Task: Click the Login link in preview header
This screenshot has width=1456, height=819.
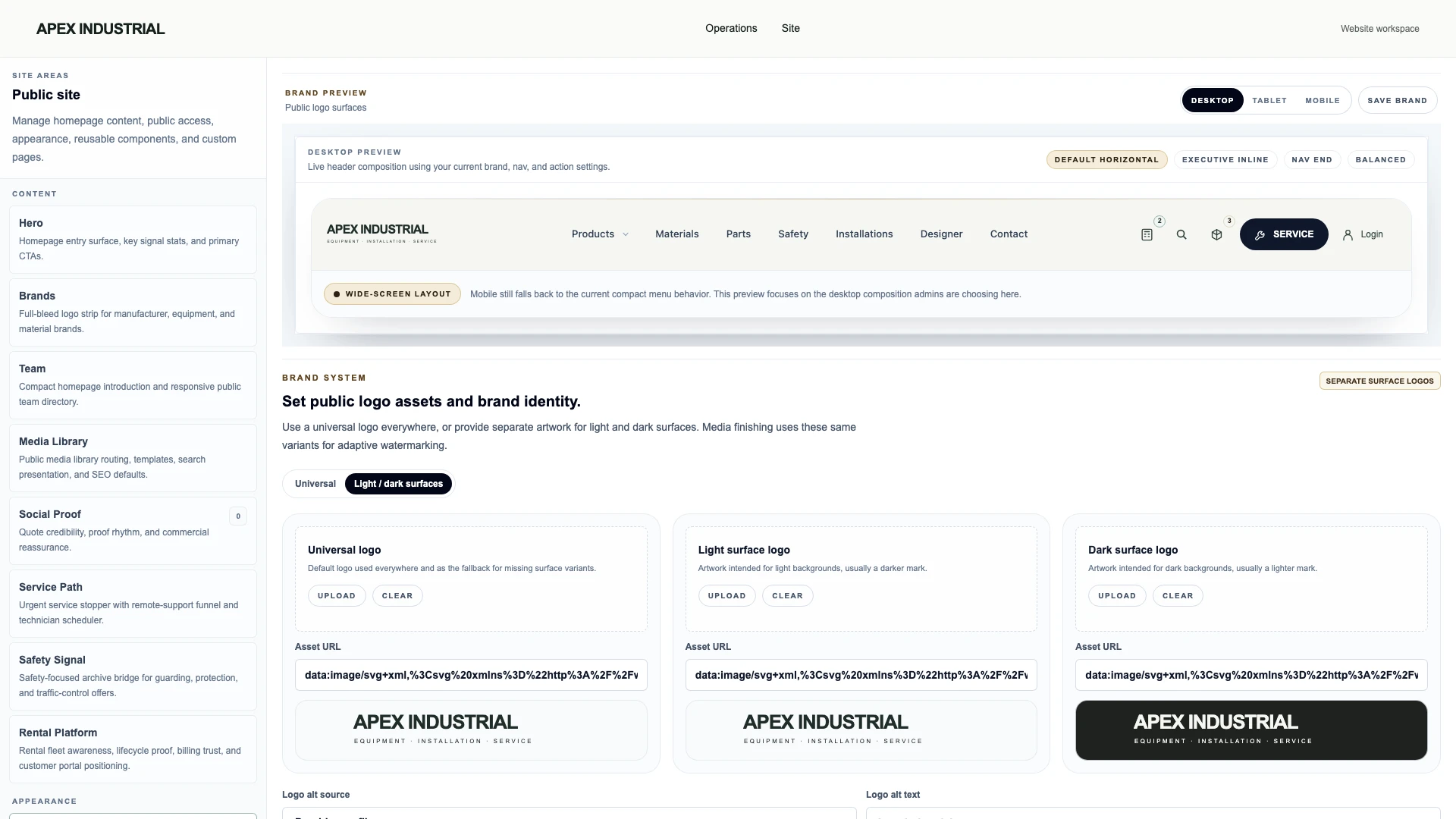Action: click(1371, 234)
